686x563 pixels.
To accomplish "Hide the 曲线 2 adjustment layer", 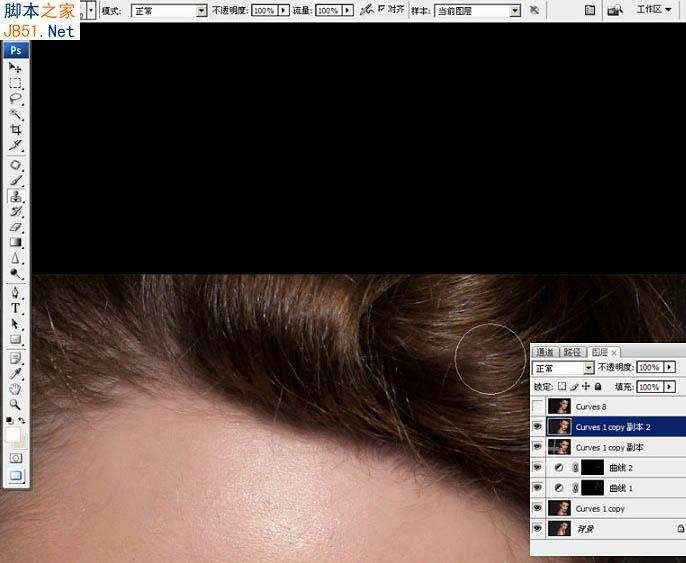I will pos(538,467).
